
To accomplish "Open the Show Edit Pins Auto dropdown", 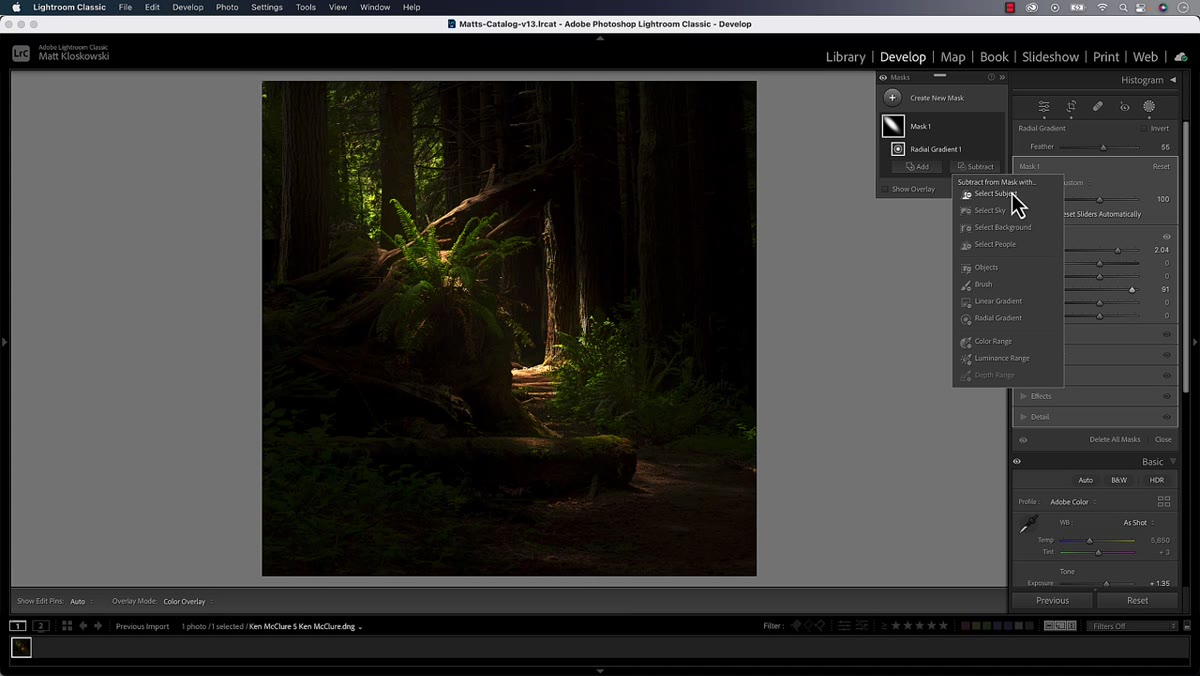I will (x=81, y=601).
